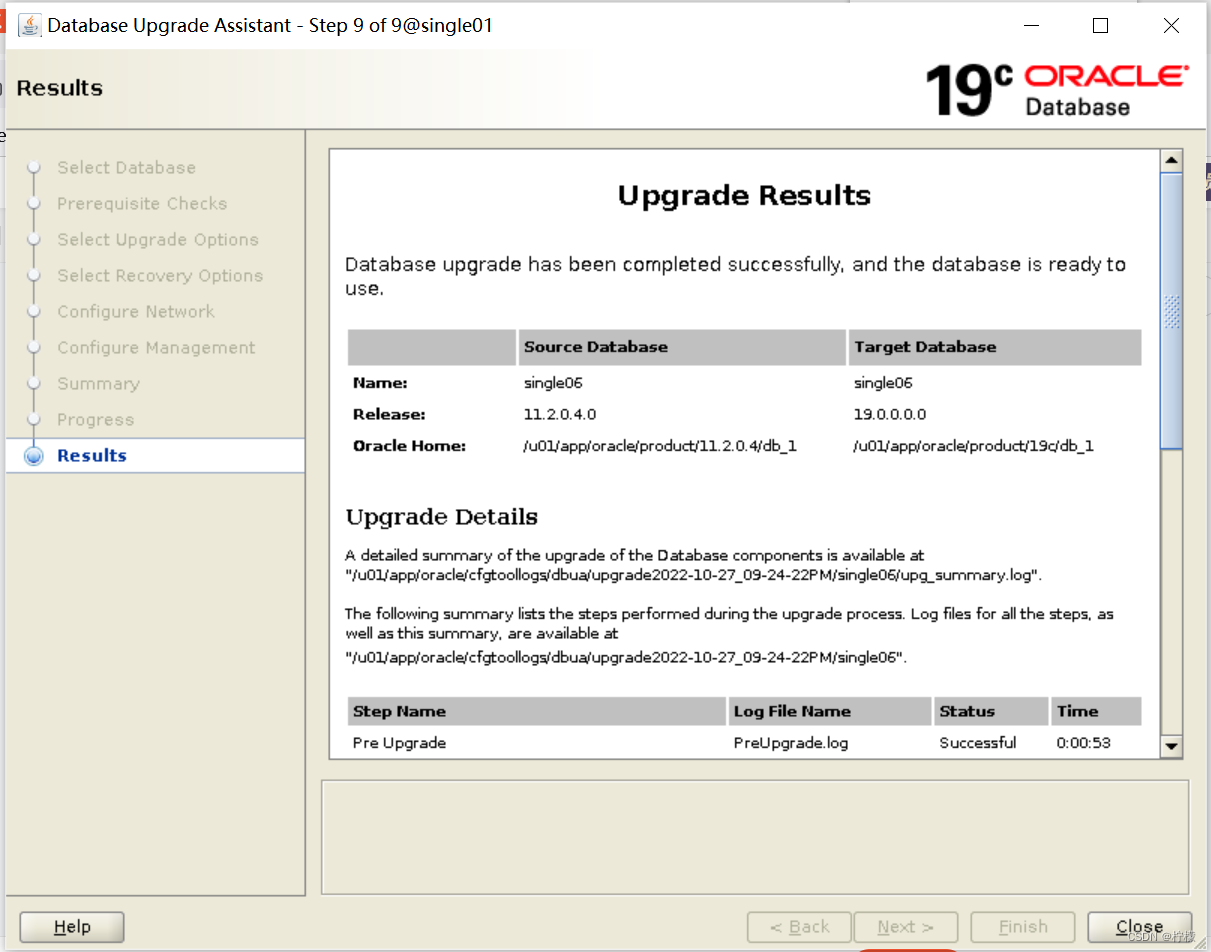
Task: Click the Results step bullet icon
Action: pos(34,456)
